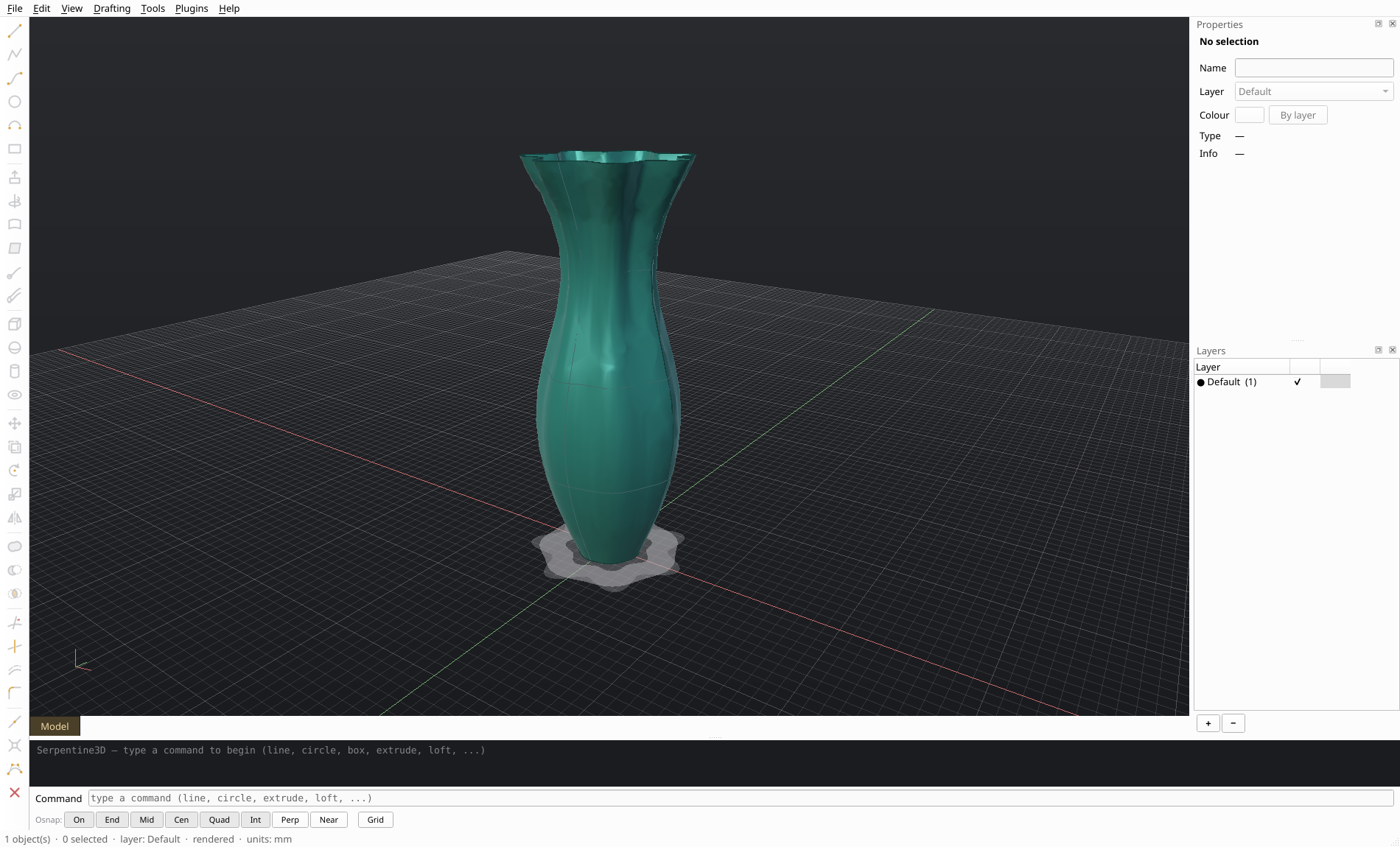The image size is (1400, 847).
Task: Select the Copy tool
Action: 15,447
